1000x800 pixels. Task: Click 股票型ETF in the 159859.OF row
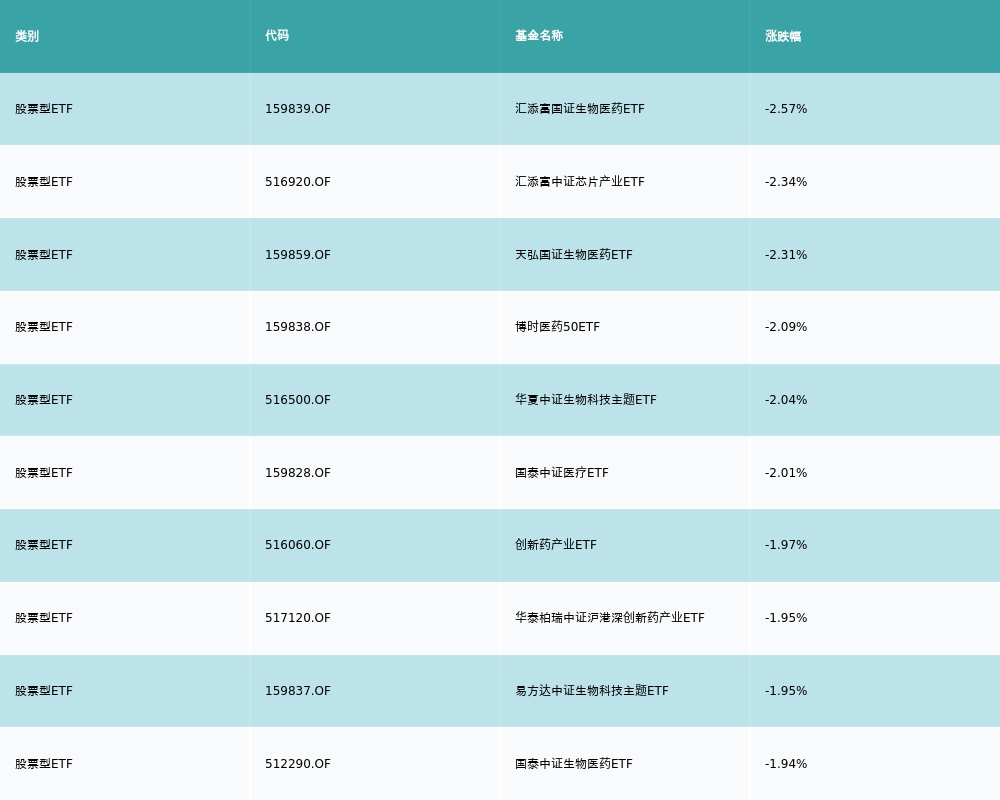coord(44,255)
